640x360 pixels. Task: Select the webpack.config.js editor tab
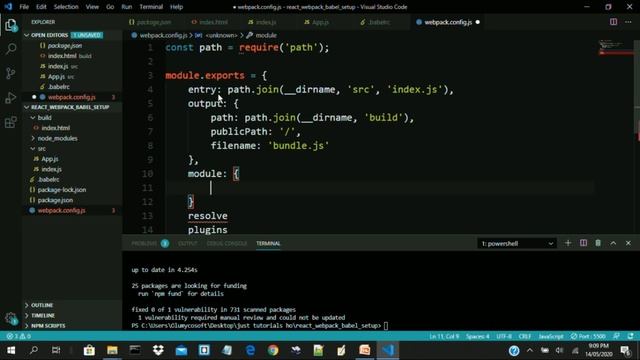pyautogui.click(x=448, y=22)
